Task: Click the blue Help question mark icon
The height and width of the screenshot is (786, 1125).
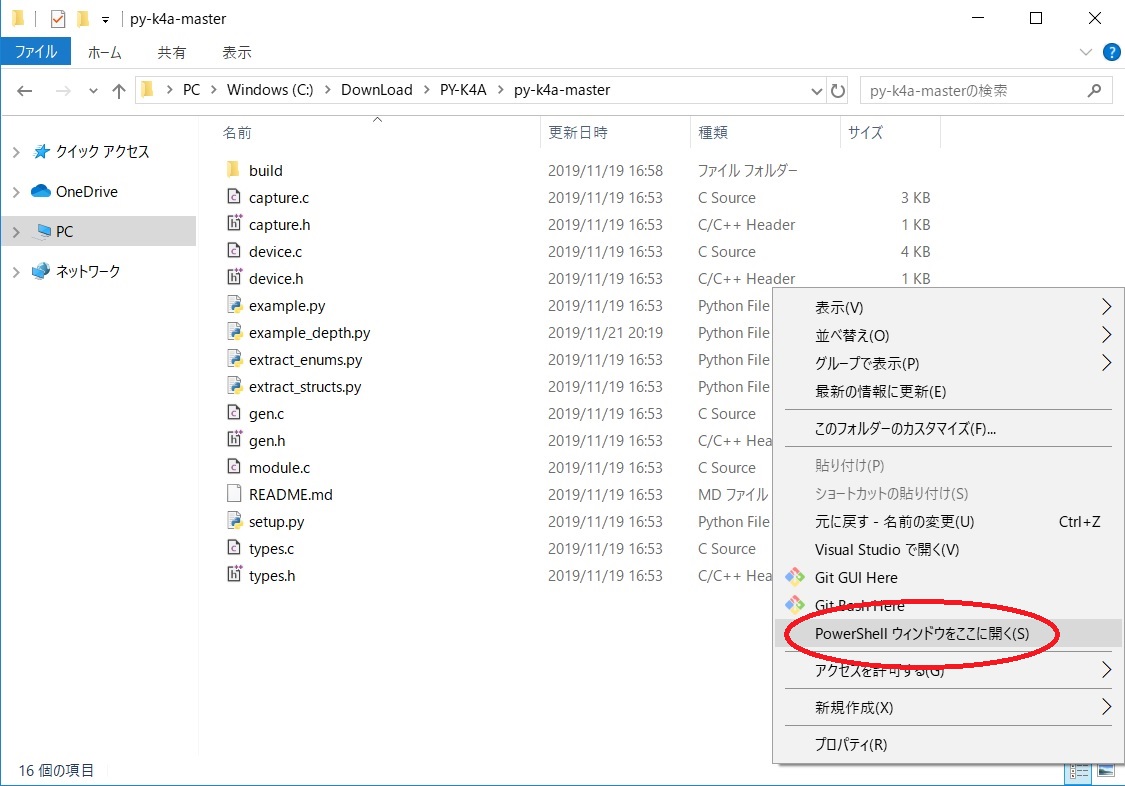Action: click(1111, 53)
